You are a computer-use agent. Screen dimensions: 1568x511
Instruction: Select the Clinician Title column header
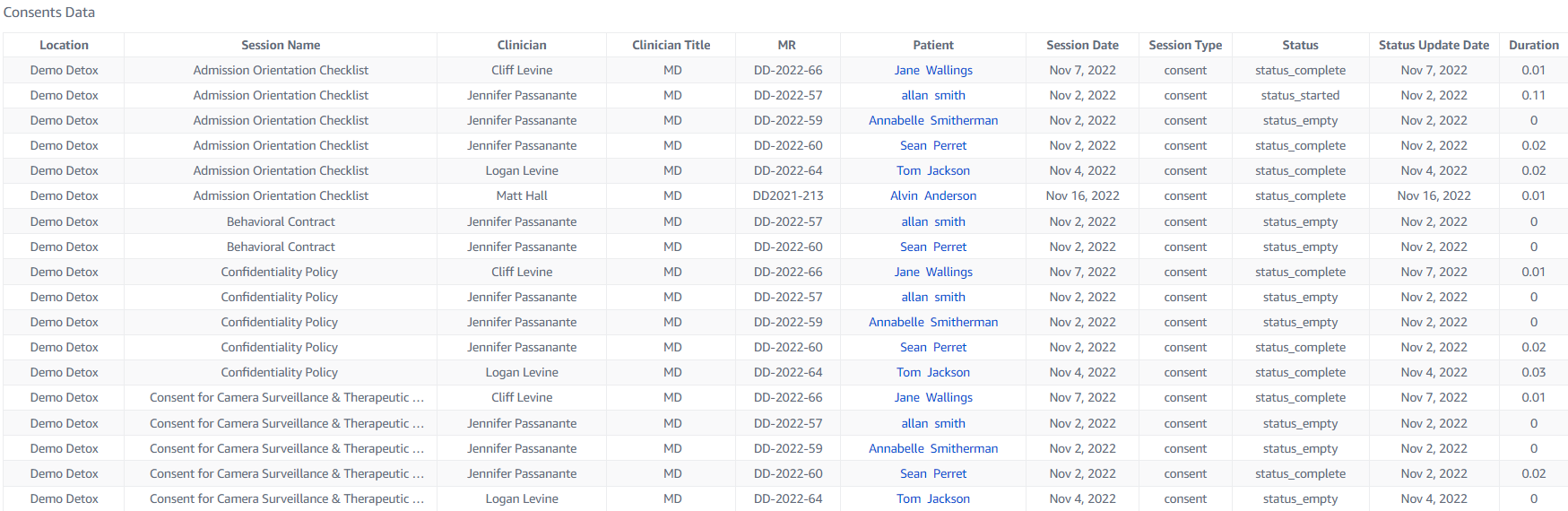click(x=671, y=45)
